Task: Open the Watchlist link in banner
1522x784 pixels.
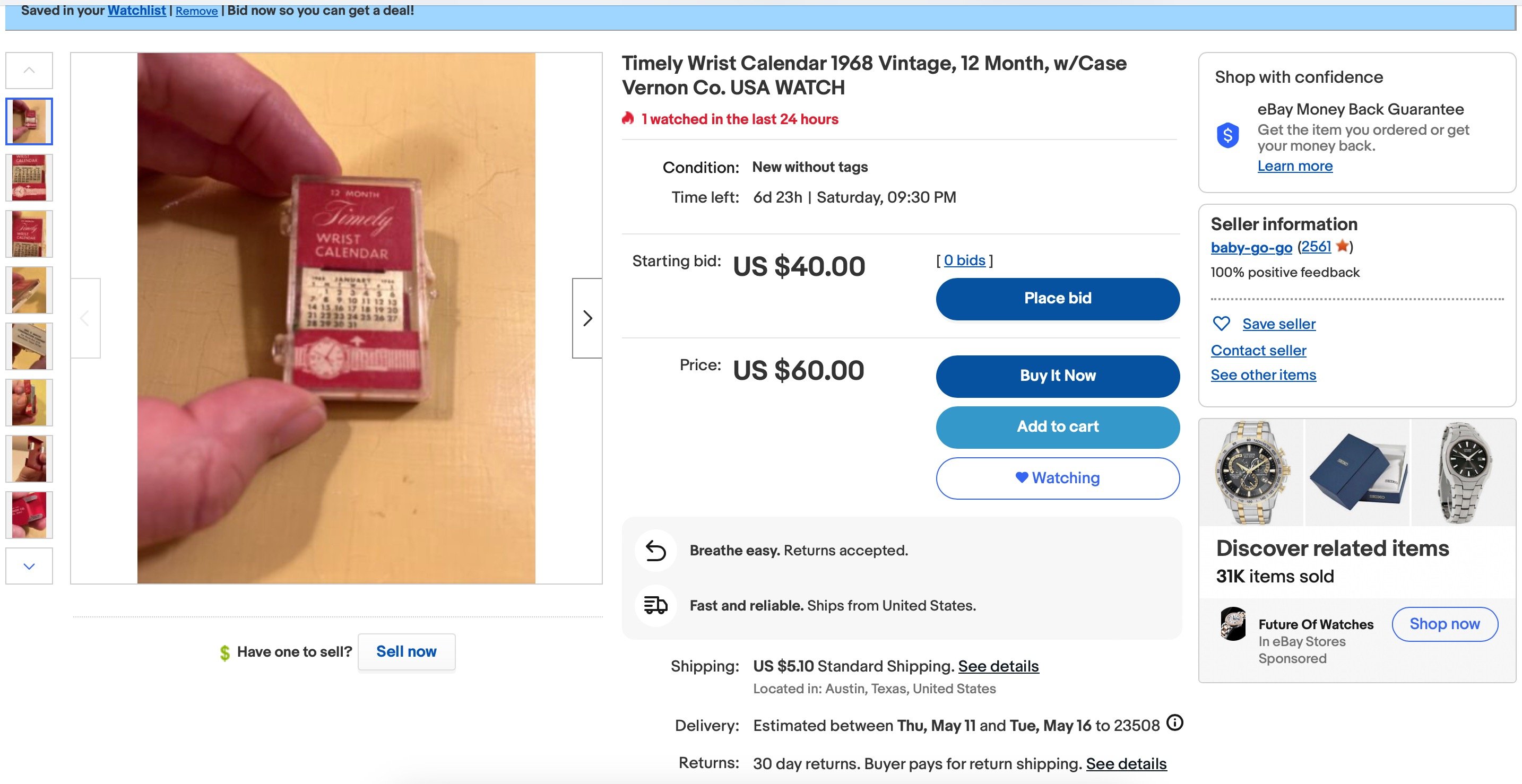Action: (x=136, y=11)
